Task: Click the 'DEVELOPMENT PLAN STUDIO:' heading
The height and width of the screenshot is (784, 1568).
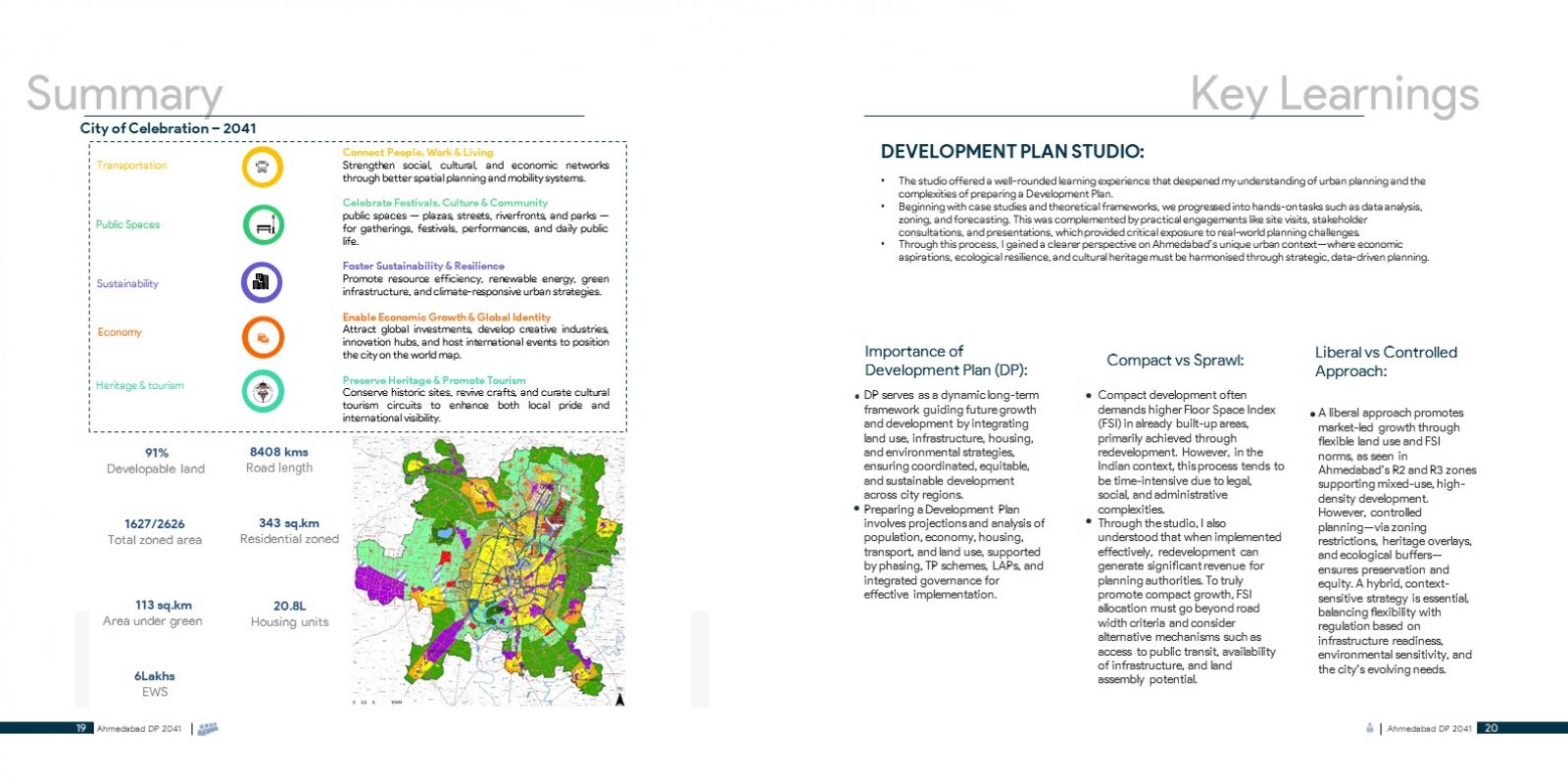Action: (x=1012, y=152)
